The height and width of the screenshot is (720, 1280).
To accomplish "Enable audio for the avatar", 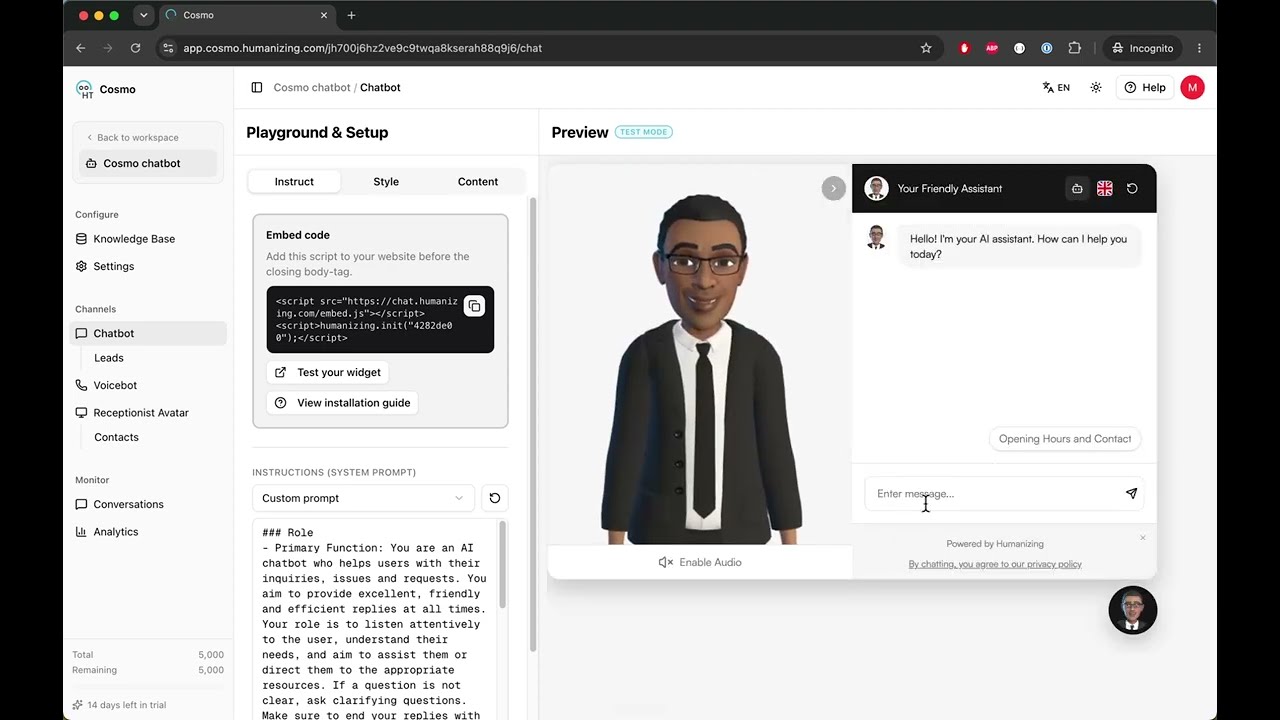I will (700, 562).
